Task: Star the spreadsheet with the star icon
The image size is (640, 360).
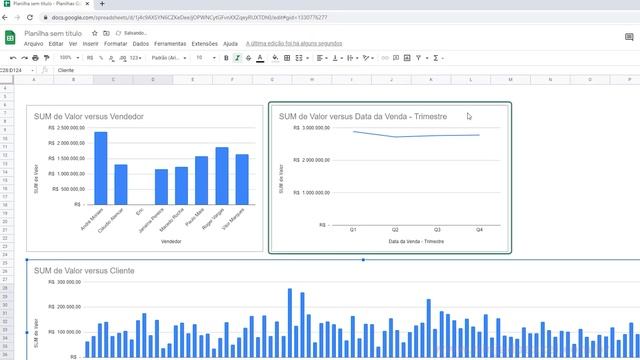Action: coord(95,33)
